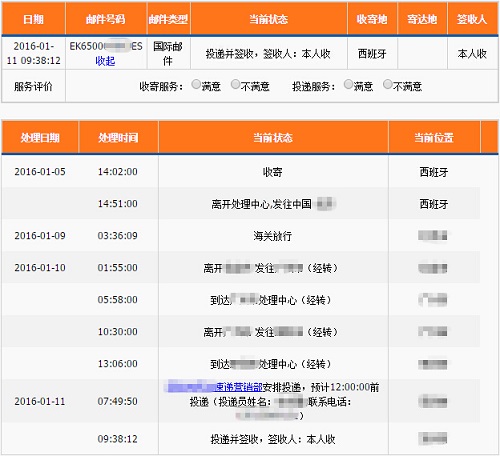This screenshot has height=456, width=500.
Task: Click the 邮件号码 column header
Action: click(x=106, y=19)
